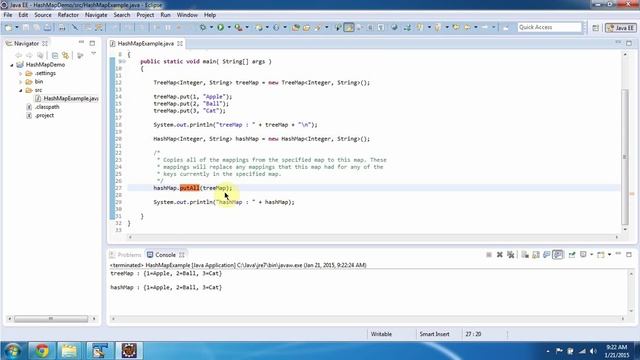This screenshot has height=360, width=640.
Task: Open the File menu
Action: pyautogui.click(x=8, y=15)
